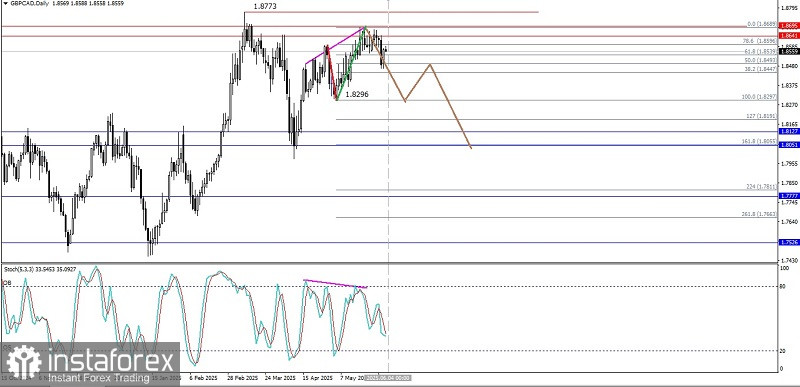This screenshot has height=387, width=800.
Task: Click the 1.7640 price axis label
Action: tap(790, 222)
